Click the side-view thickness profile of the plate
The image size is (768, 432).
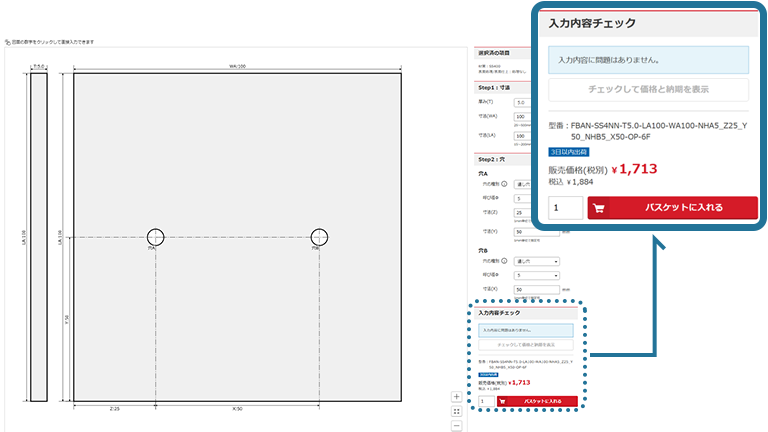pyautogui.click(x=39, y=237)
